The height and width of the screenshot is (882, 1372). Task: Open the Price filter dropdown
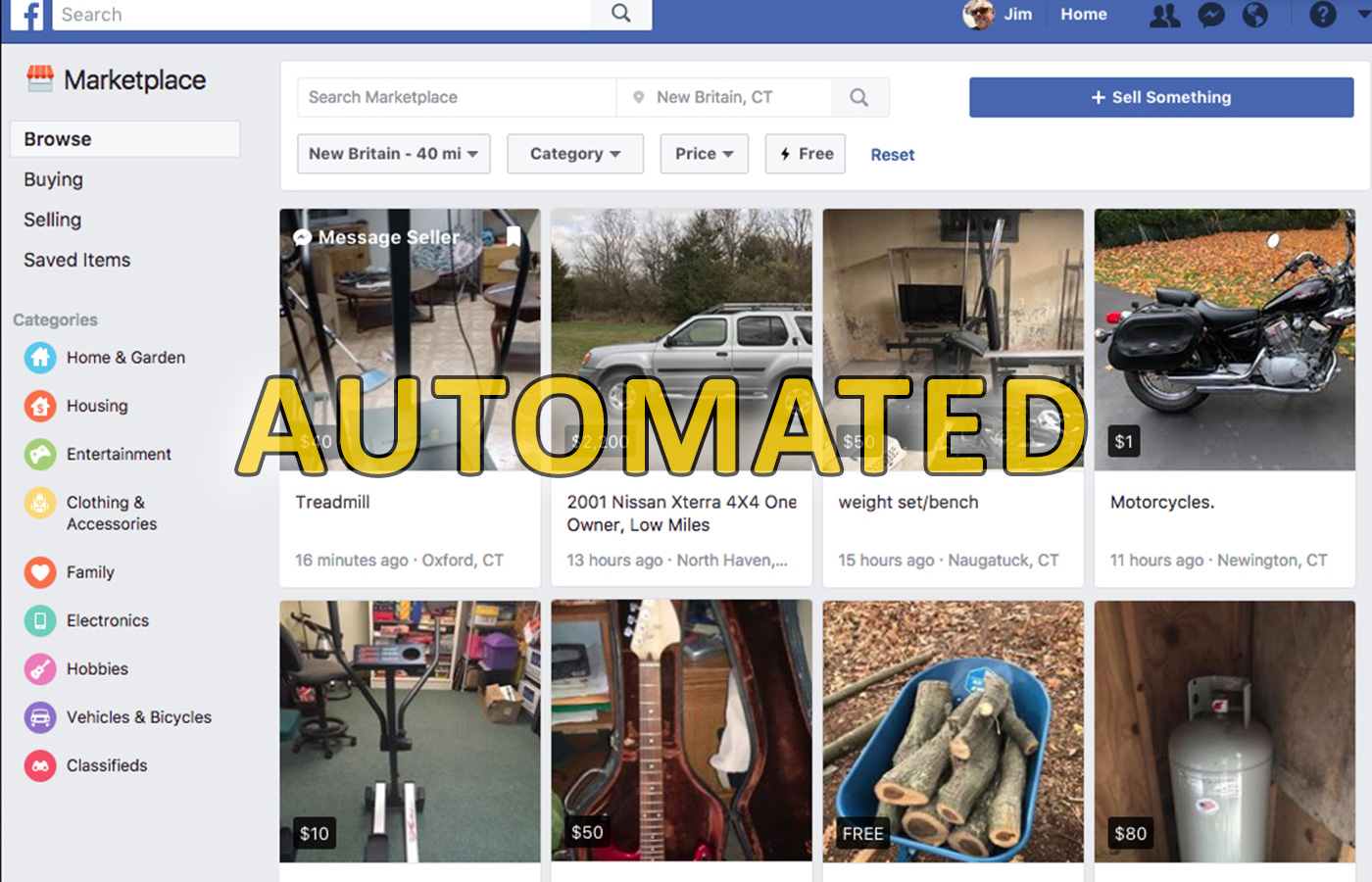point(704,154)
